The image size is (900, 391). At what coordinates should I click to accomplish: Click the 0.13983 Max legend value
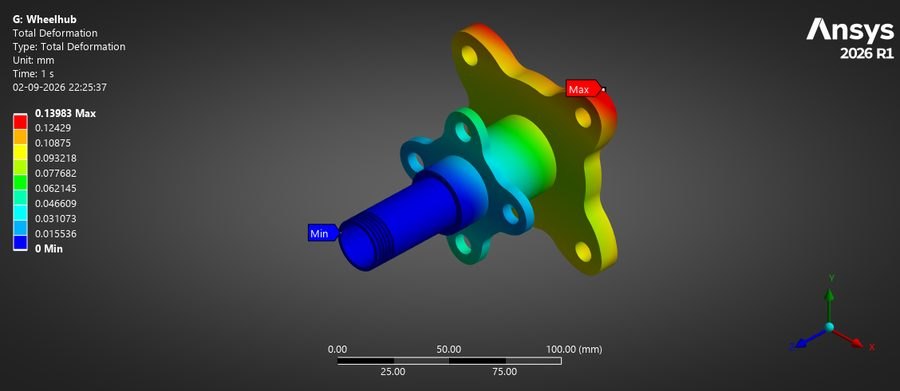65,114
